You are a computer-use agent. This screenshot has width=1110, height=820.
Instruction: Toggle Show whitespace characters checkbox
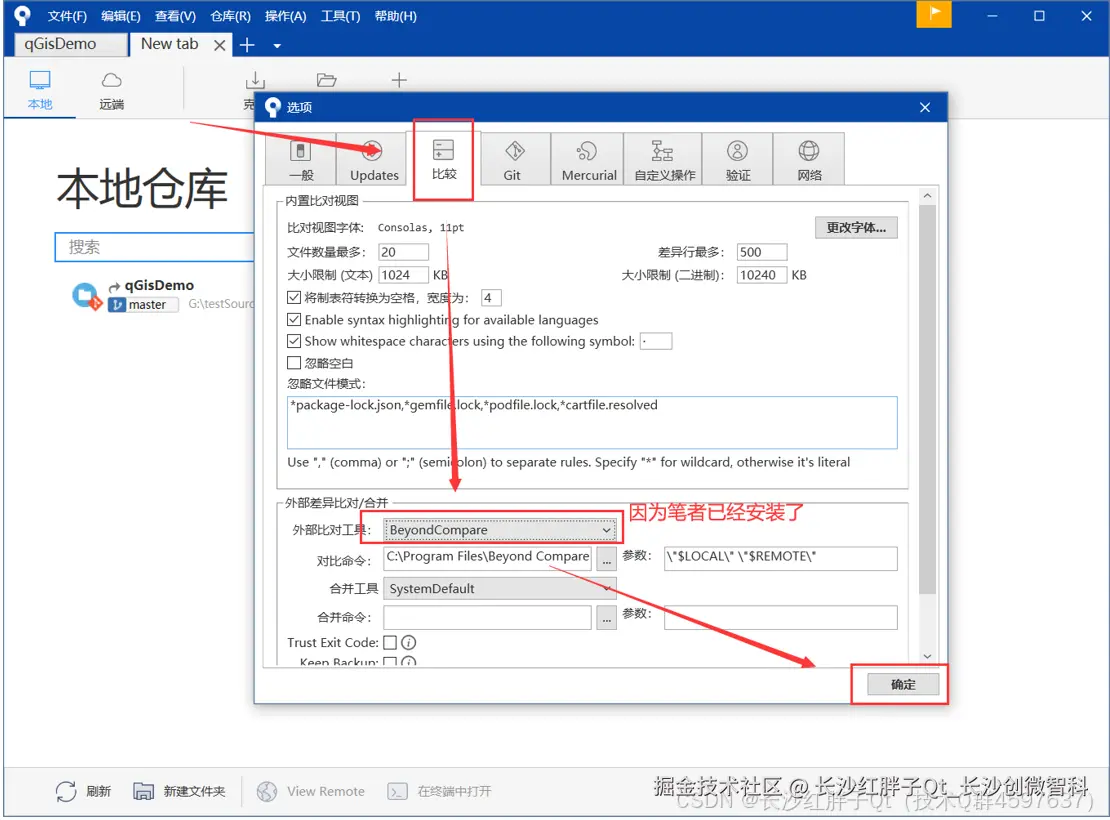tap(294, 341)
